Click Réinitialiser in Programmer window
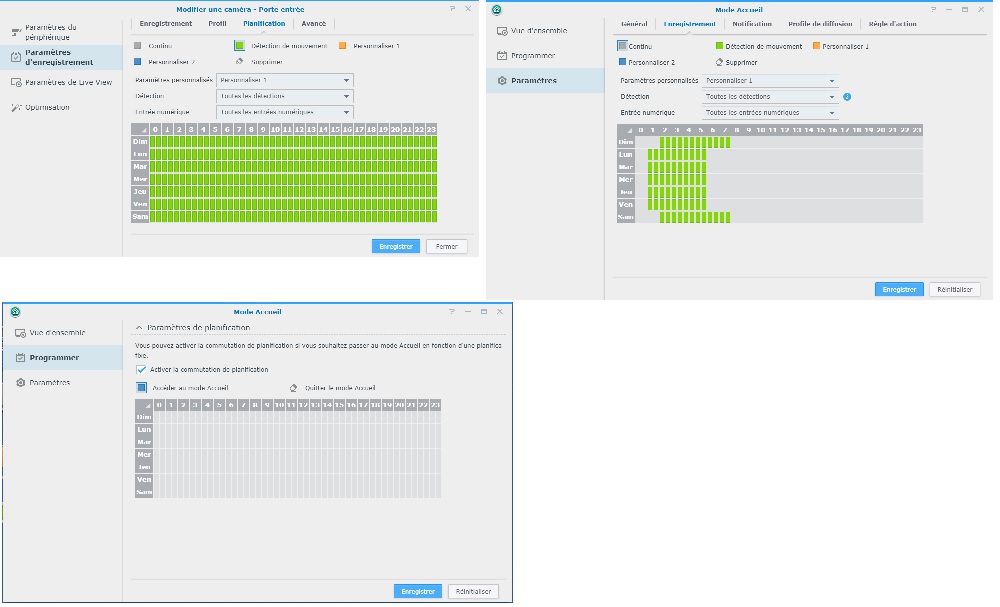This screenshot has height=607, width=1000. [474, 592]
